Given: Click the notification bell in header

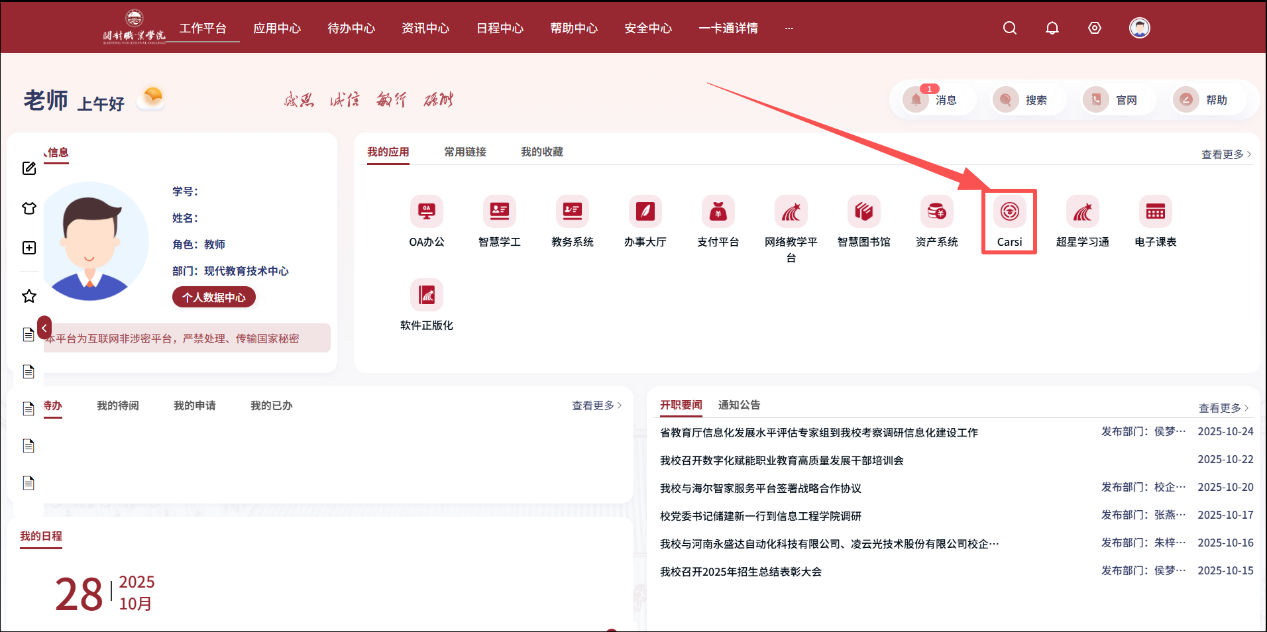Looking at the screenshot, I should click(x=1052, y=28).
